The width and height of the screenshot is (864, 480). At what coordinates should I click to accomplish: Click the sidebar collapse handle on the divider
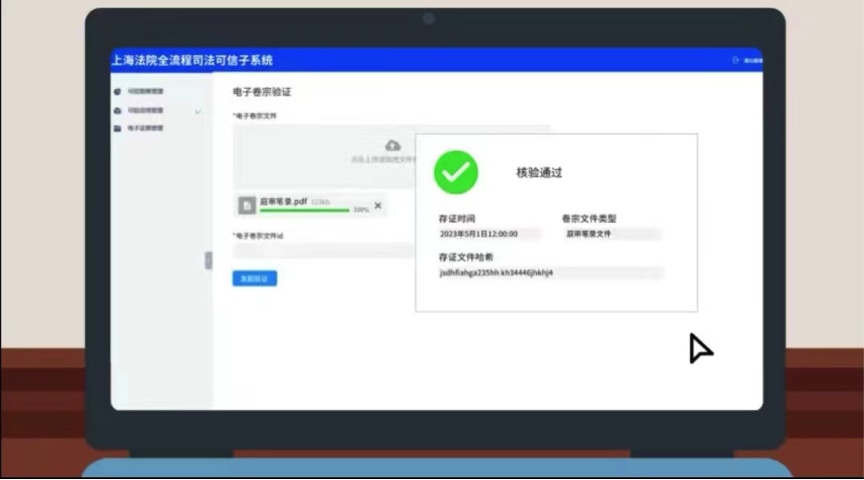[208, 260]
